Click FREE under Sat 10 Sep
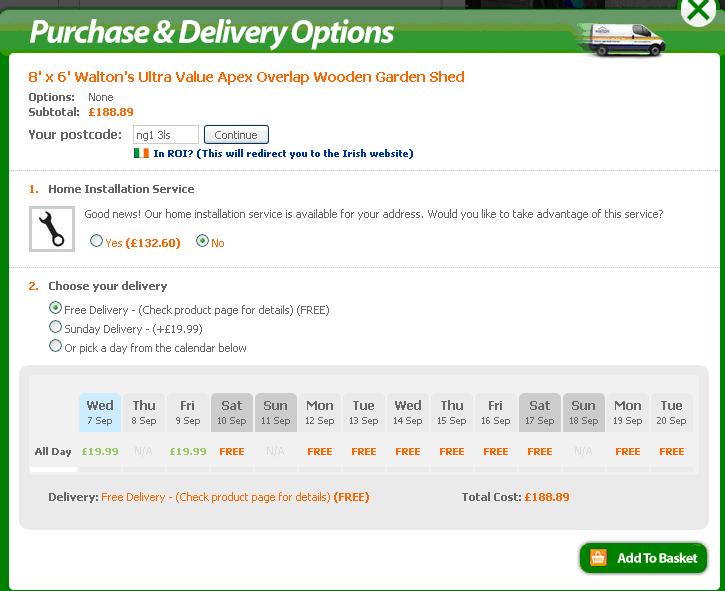The height and width of the screenshot is (591, 725). [x=232, y=451]
